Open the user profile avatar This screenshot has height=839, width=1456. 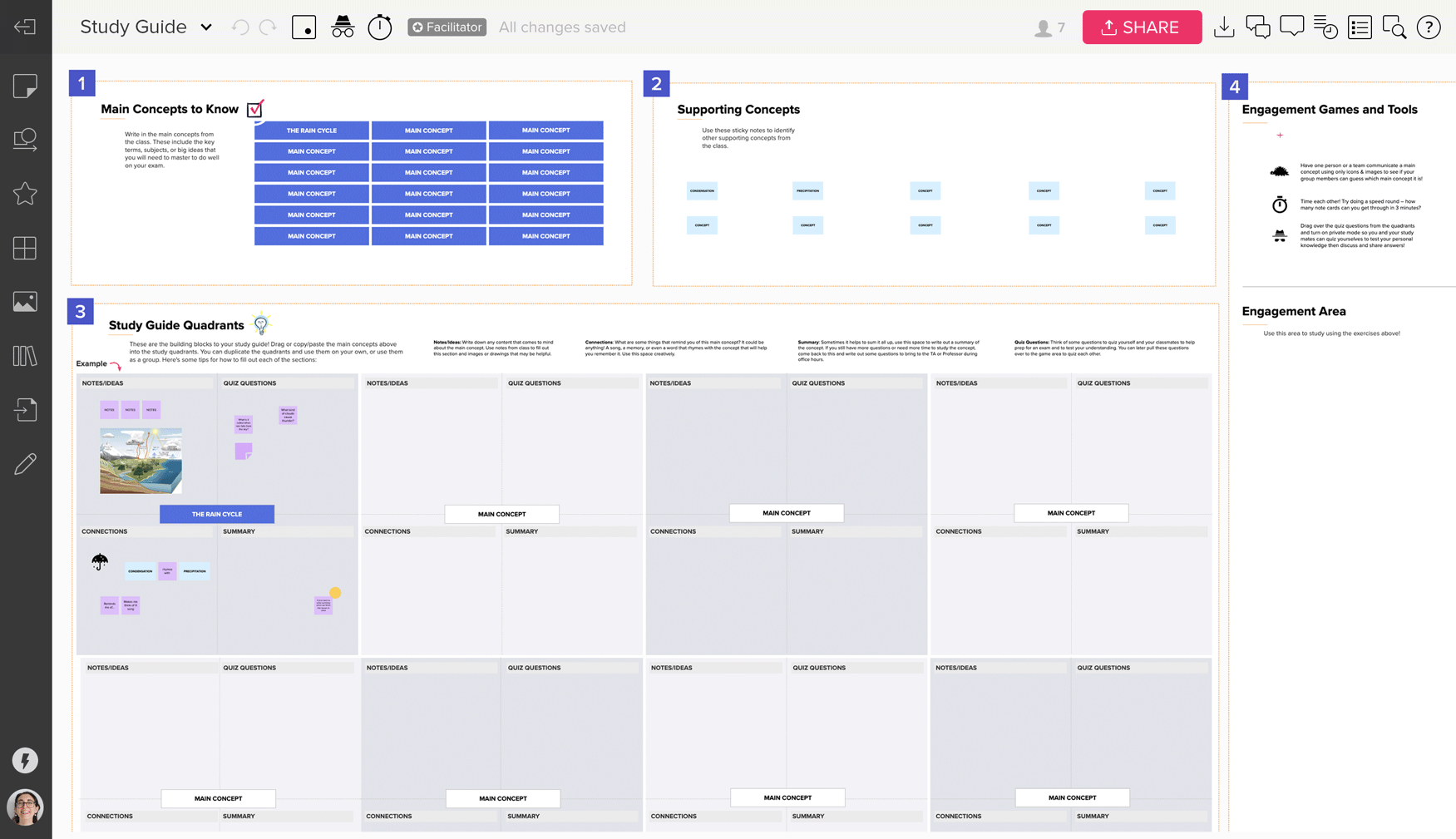25,807
